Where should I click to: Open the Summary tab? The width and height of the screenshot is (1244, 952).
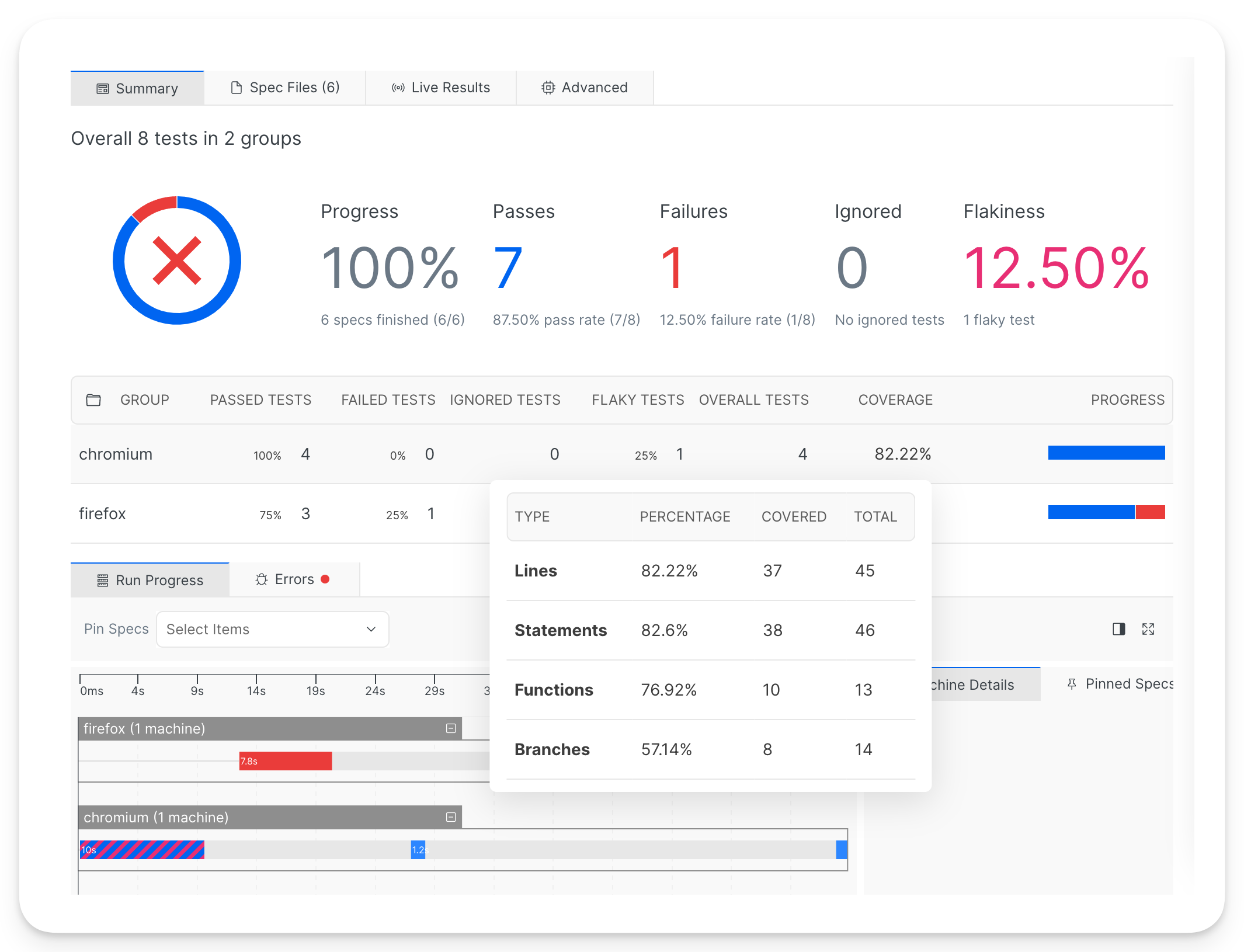click(x=137, y=88)
